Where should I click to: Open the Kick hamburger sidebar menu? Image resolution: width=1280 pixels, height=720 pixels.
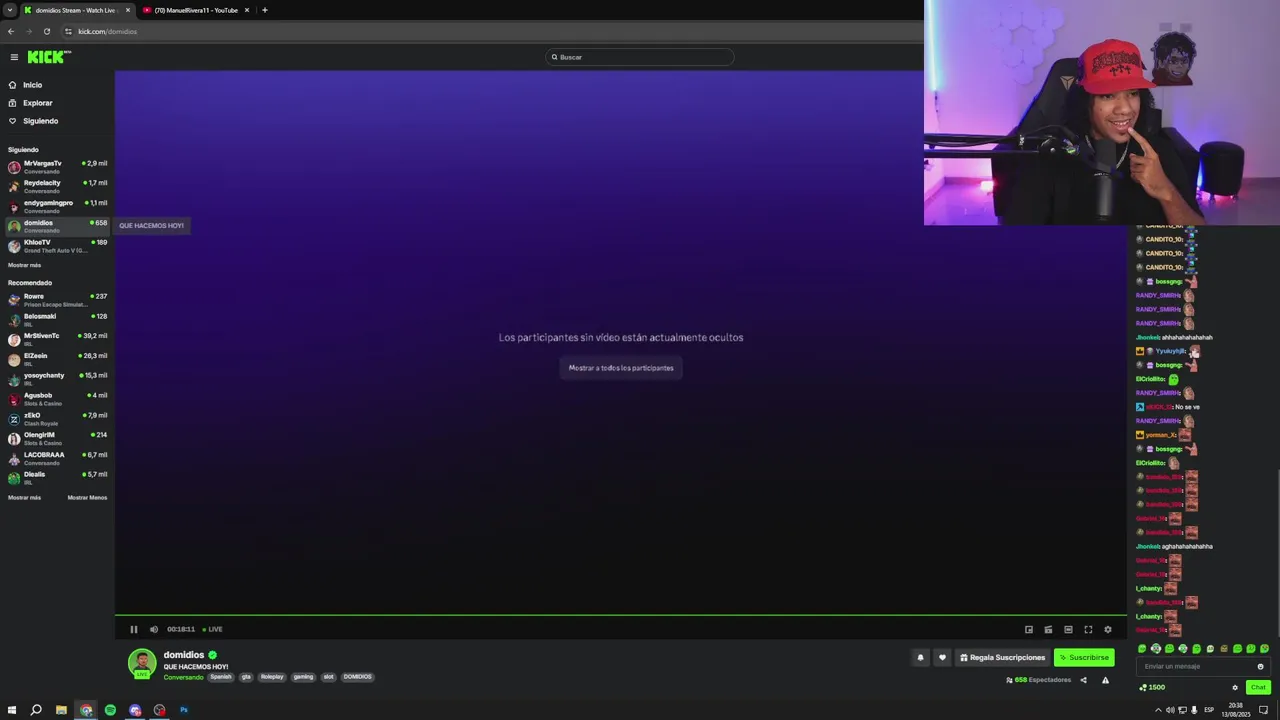click(14, 57)
